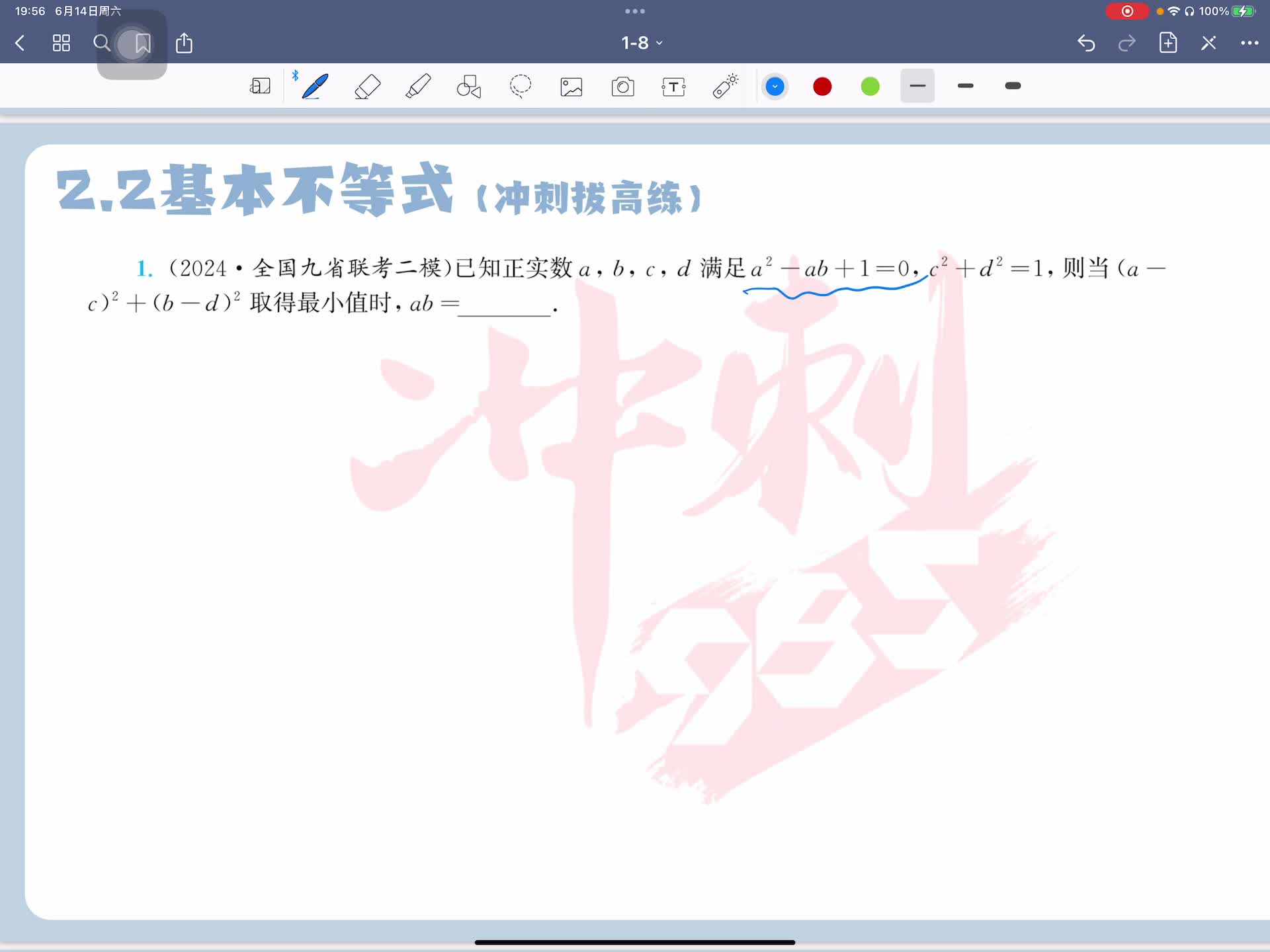Viewport: 1270px width, 952px height.
Task: Select the Lasso selection tool
Action: click(x=521, y=87)
